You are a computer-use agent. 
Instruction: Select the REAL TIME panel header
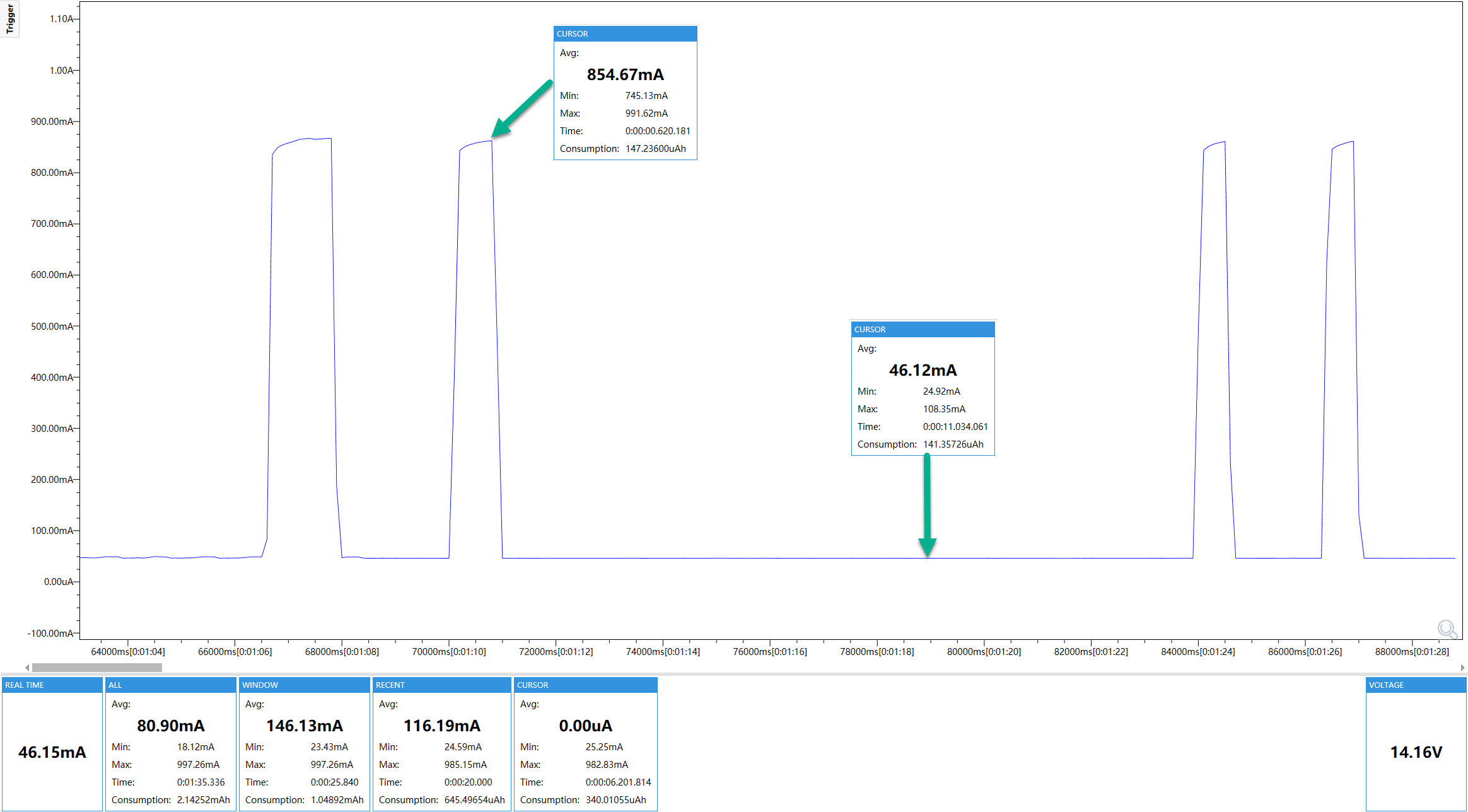pos(52,685)
